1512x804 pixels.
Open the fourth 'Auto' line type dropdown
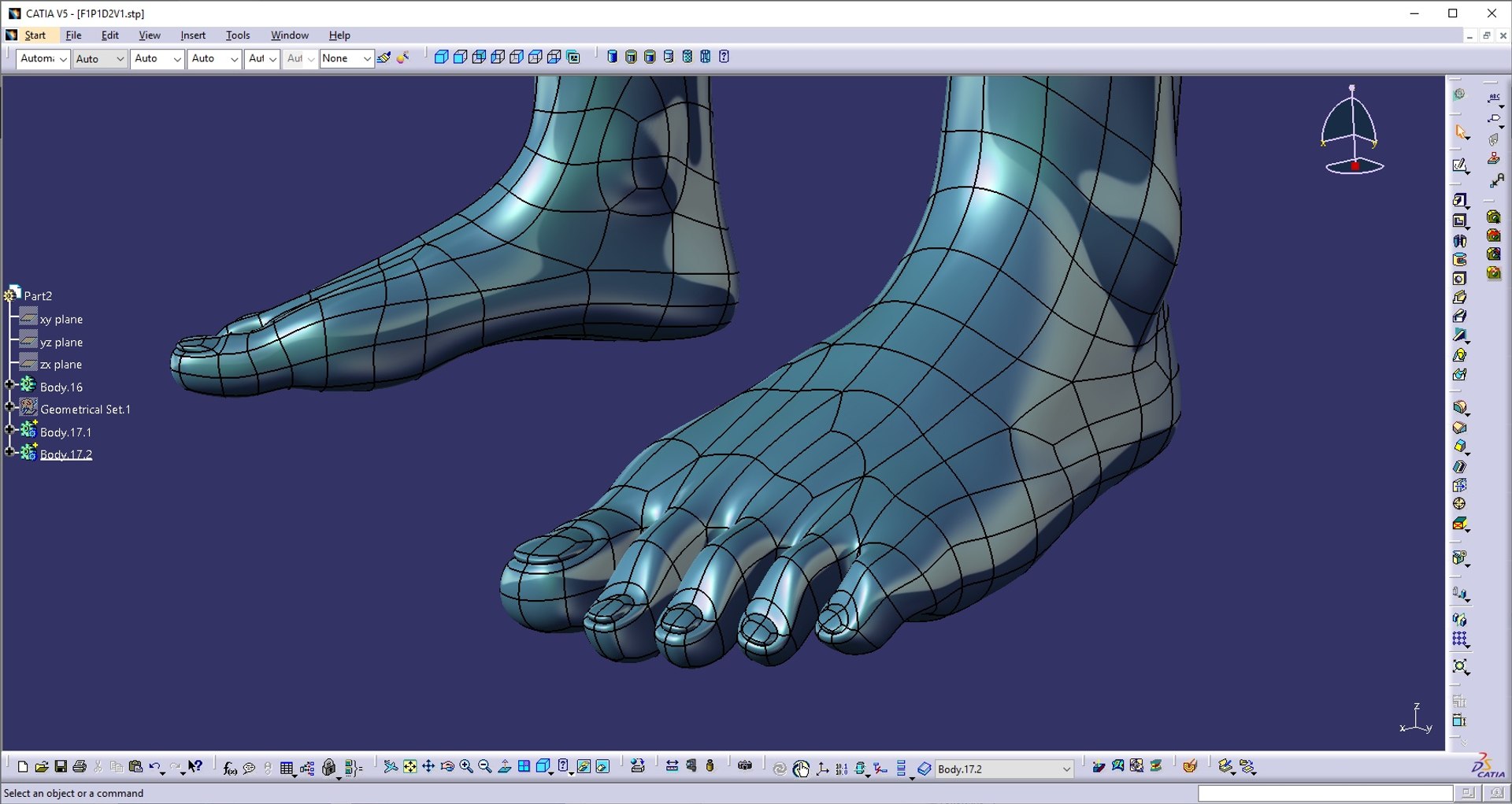215,58
